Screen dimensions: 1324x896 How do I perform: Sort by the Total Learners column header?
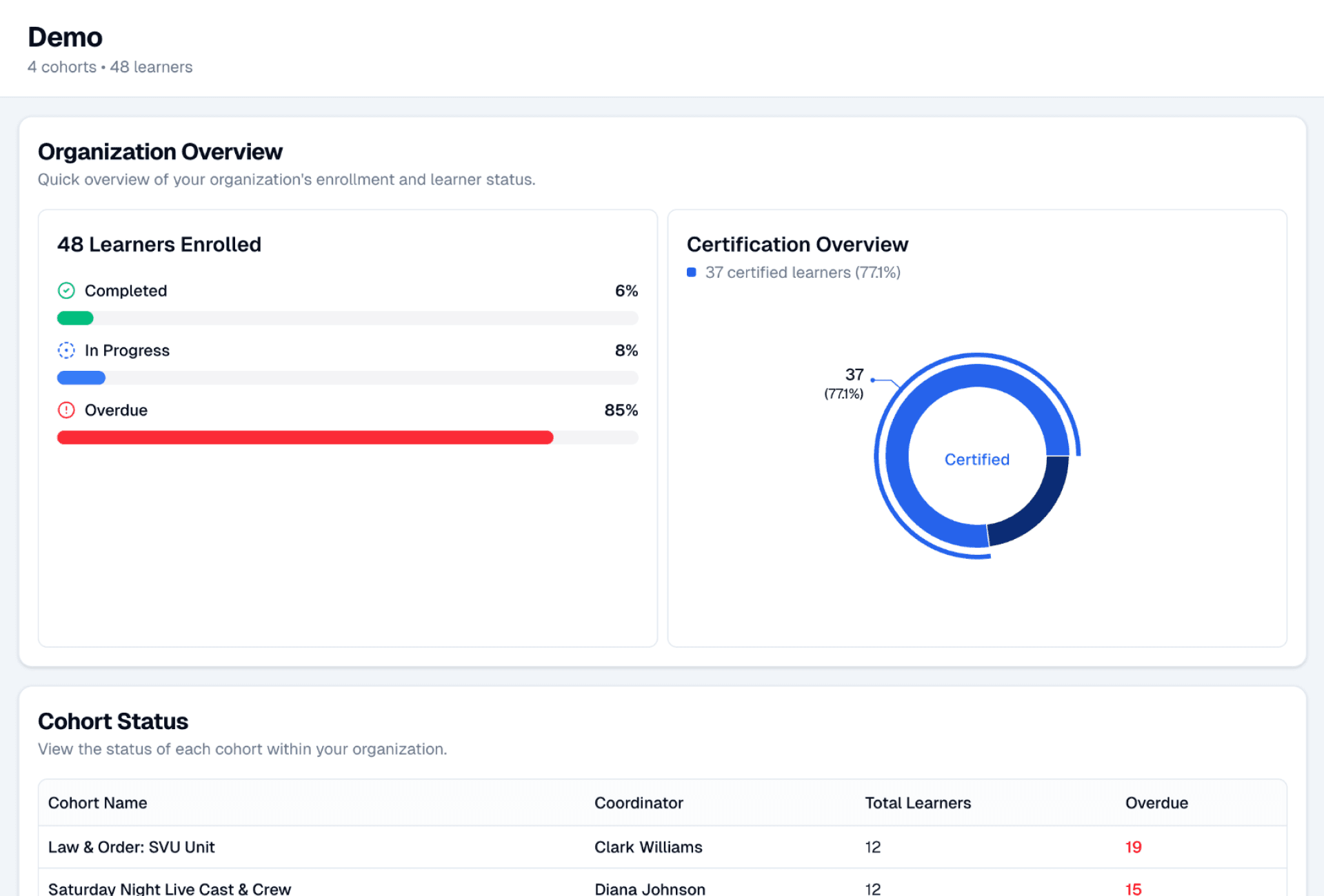click(917, 803)
